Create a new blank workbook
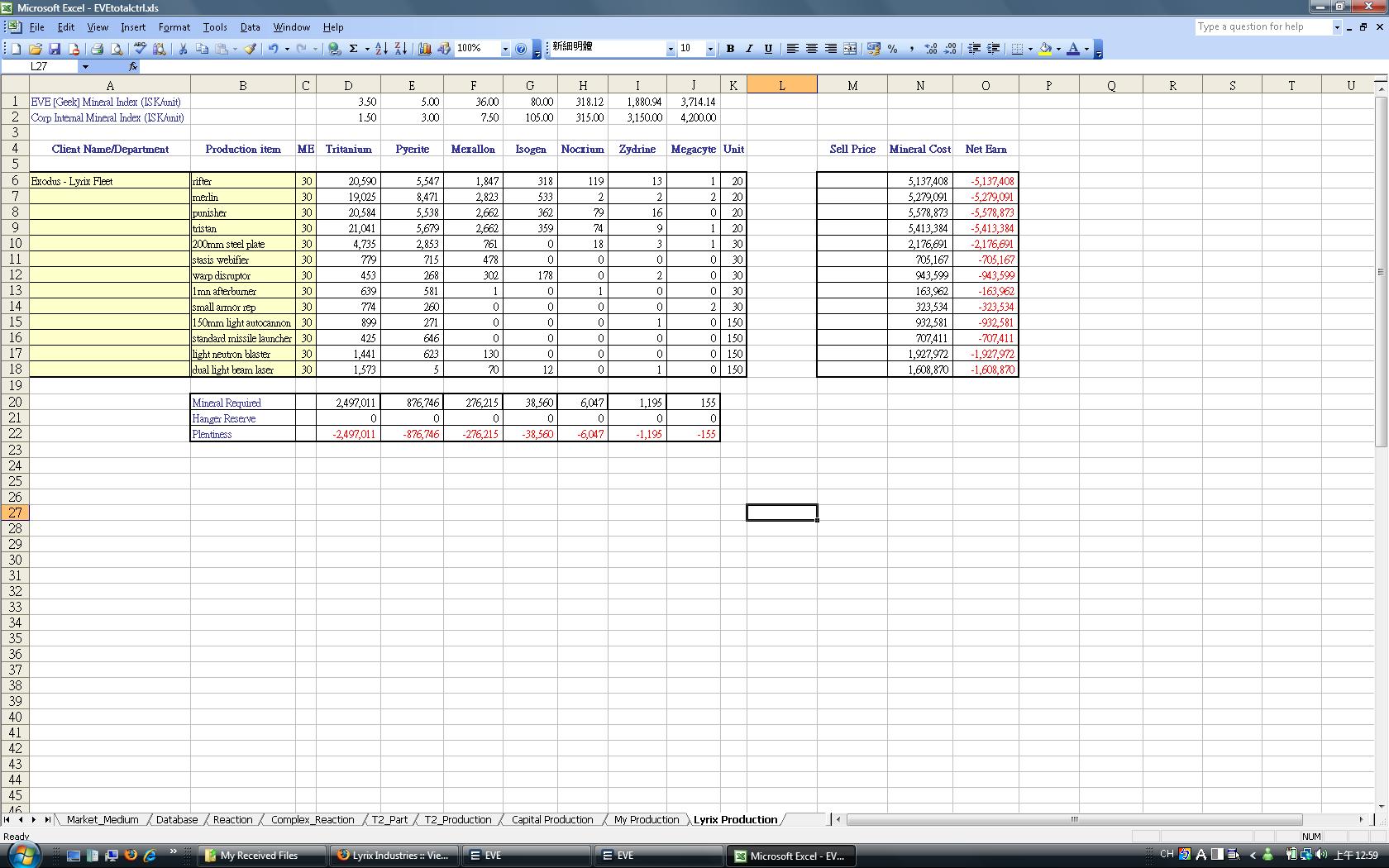1389x868 pixels. [x=16, y=49]
